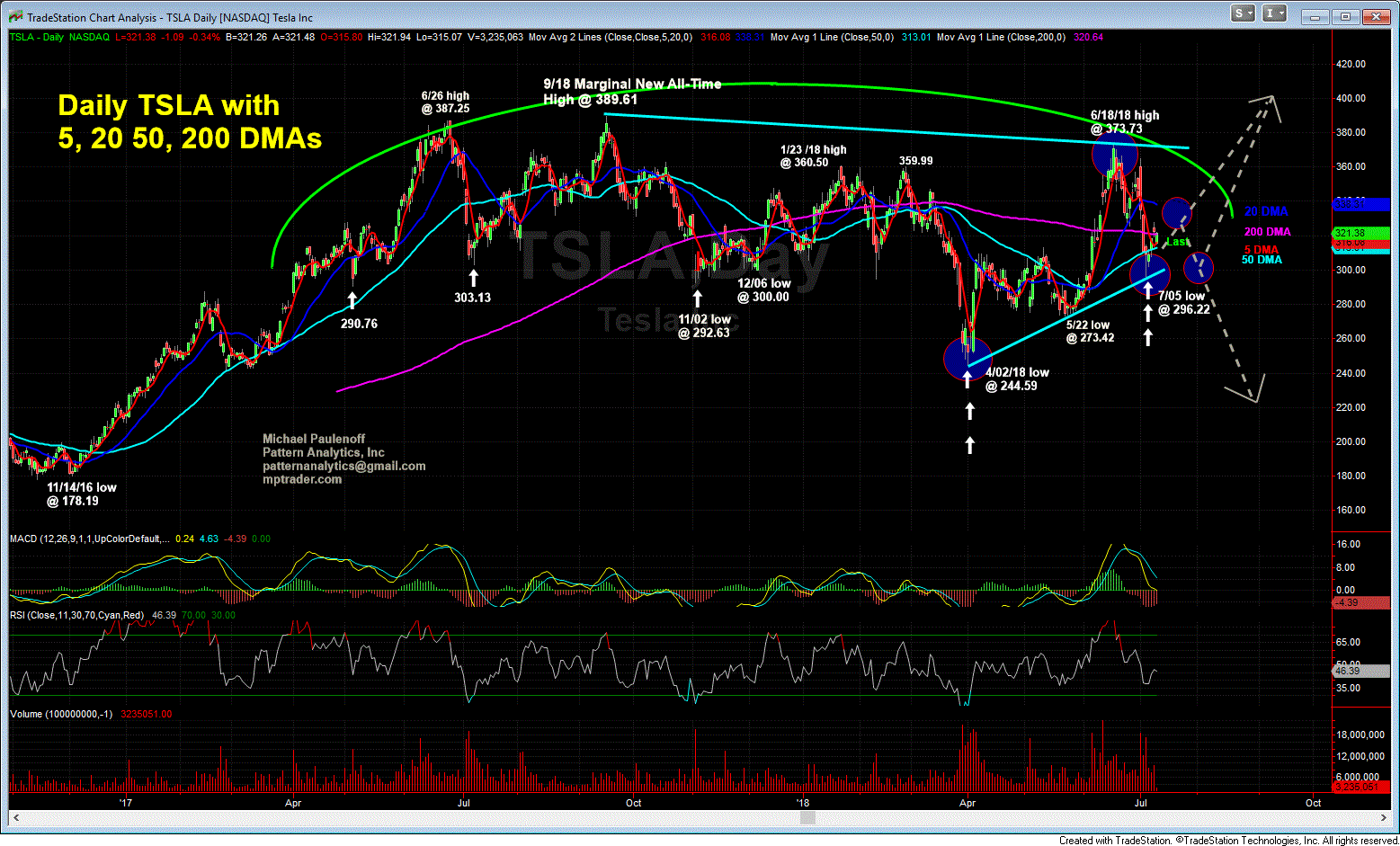Click the '303.13' low annotation
Screen dimensions: 1400x846
pos(472,298)
